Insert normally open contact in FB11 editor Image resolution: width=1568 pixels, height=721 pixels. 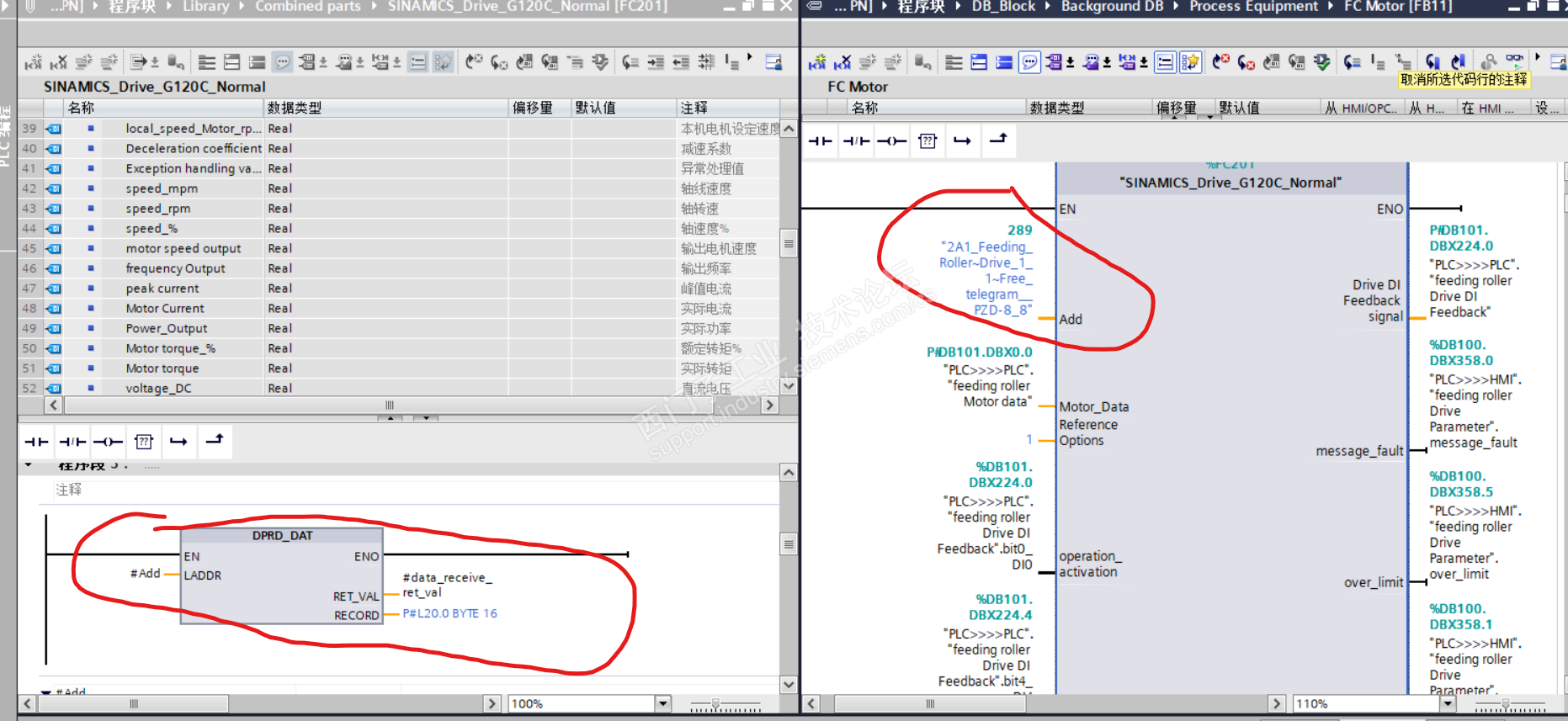(820, 140)
